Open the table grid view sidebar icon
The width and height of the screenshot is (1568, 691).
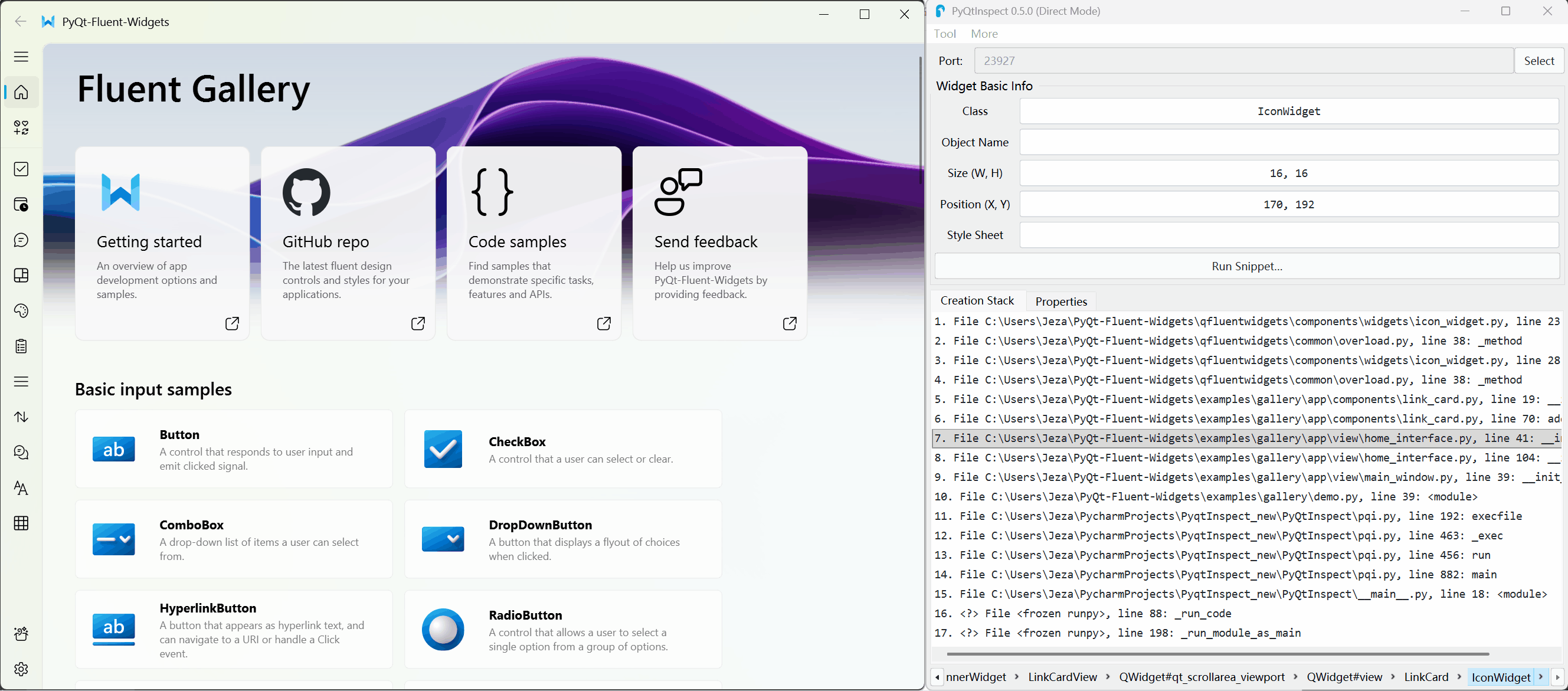[21, 523]
